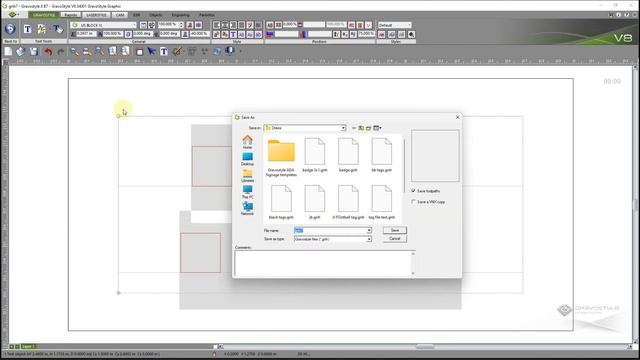Select the jb.gnh file

315,202
